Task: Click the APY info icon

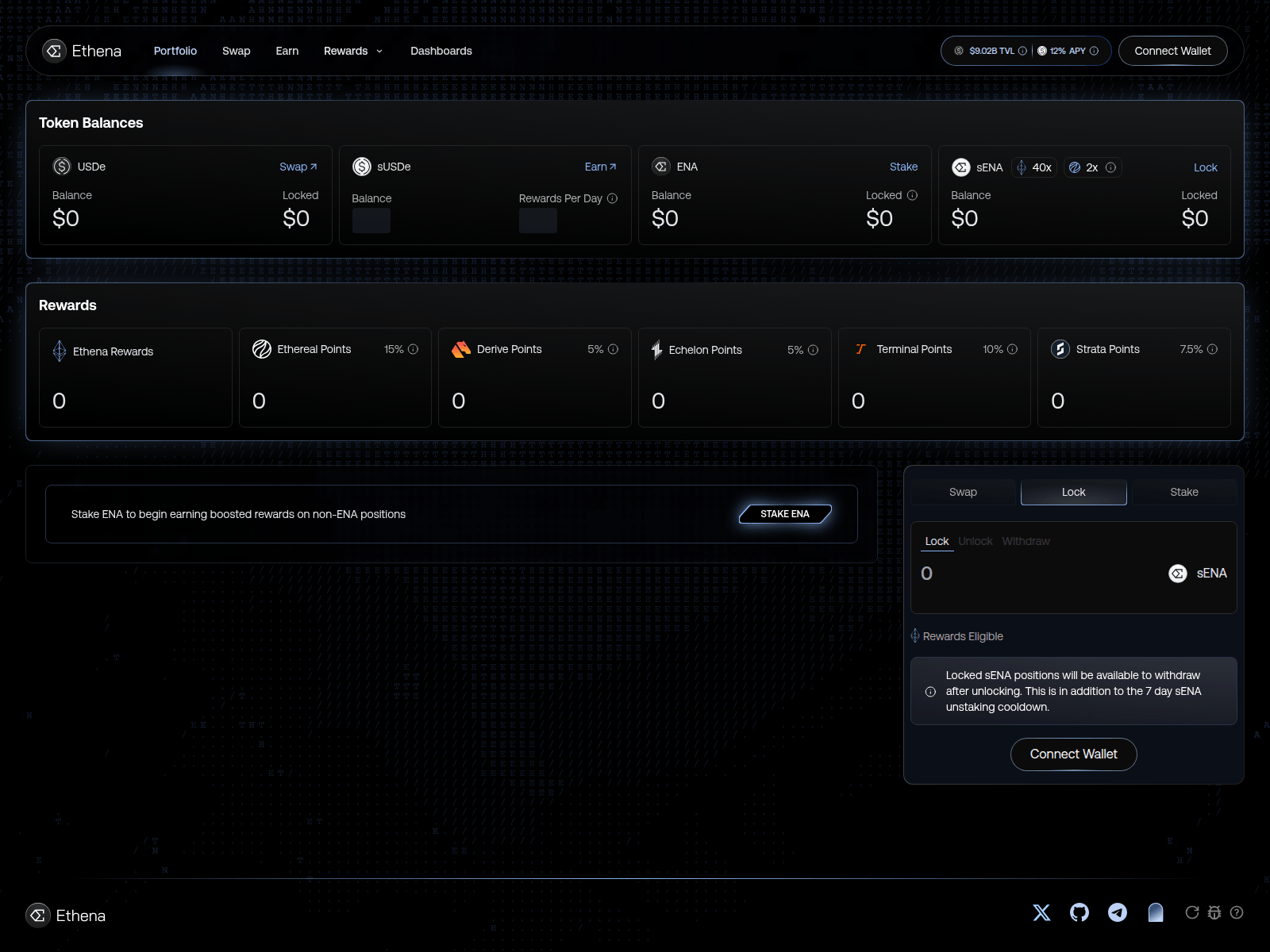Action: coord(1094,51)
